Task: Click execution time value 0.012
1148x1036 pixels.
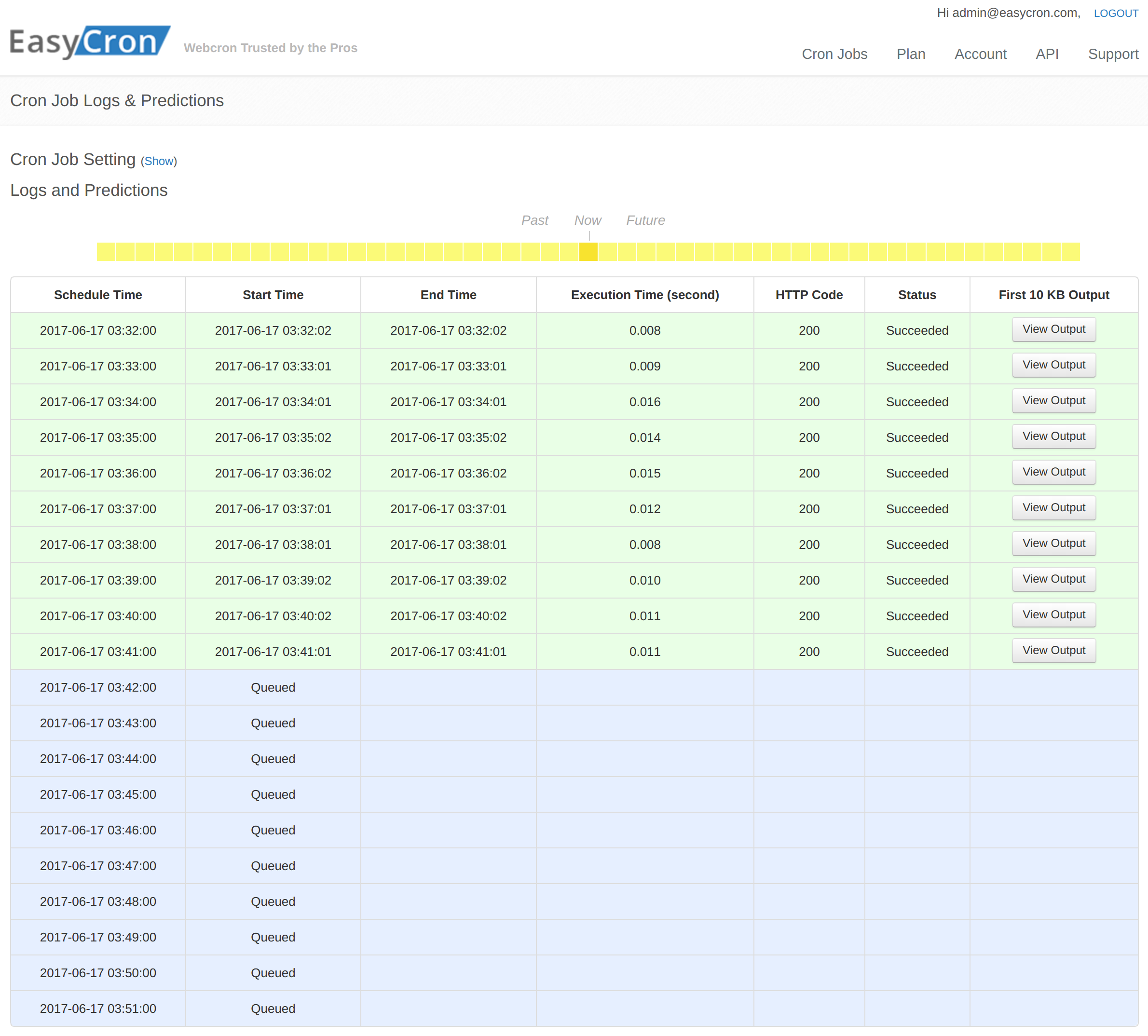Action: click(645, 509)
